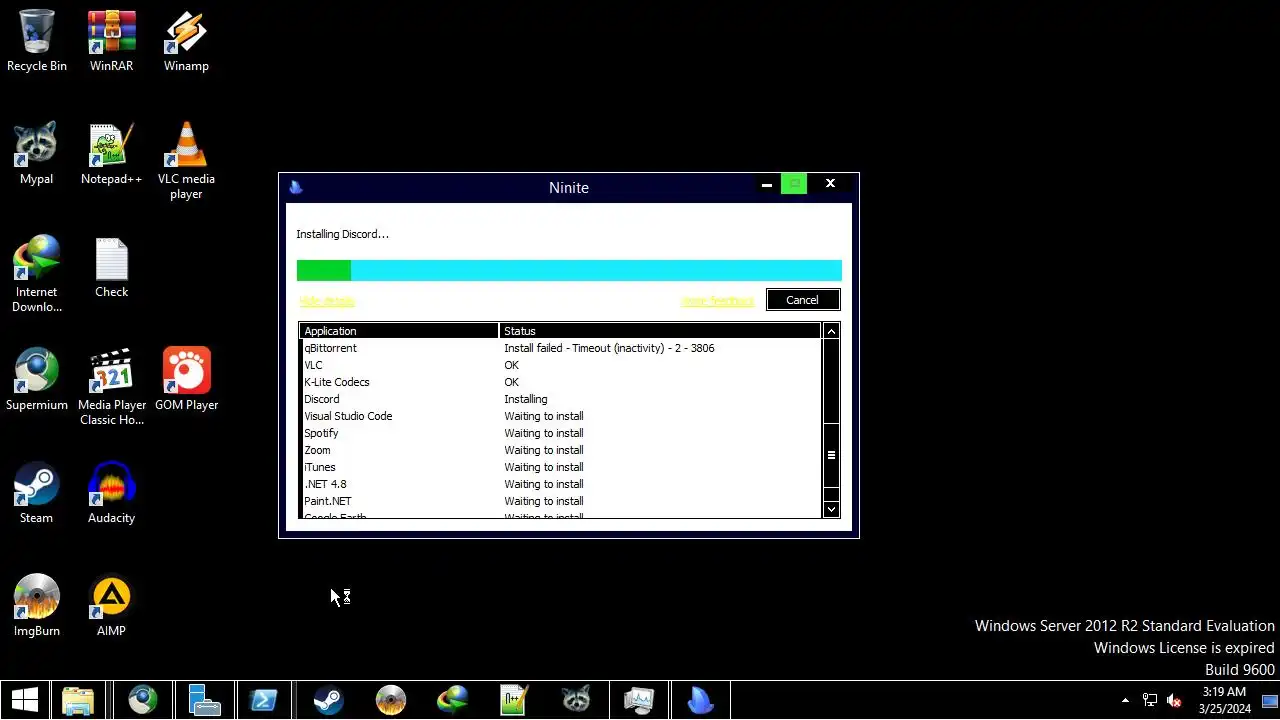Select the Notepad++ desktop shortcut

[x=111, y=155]
